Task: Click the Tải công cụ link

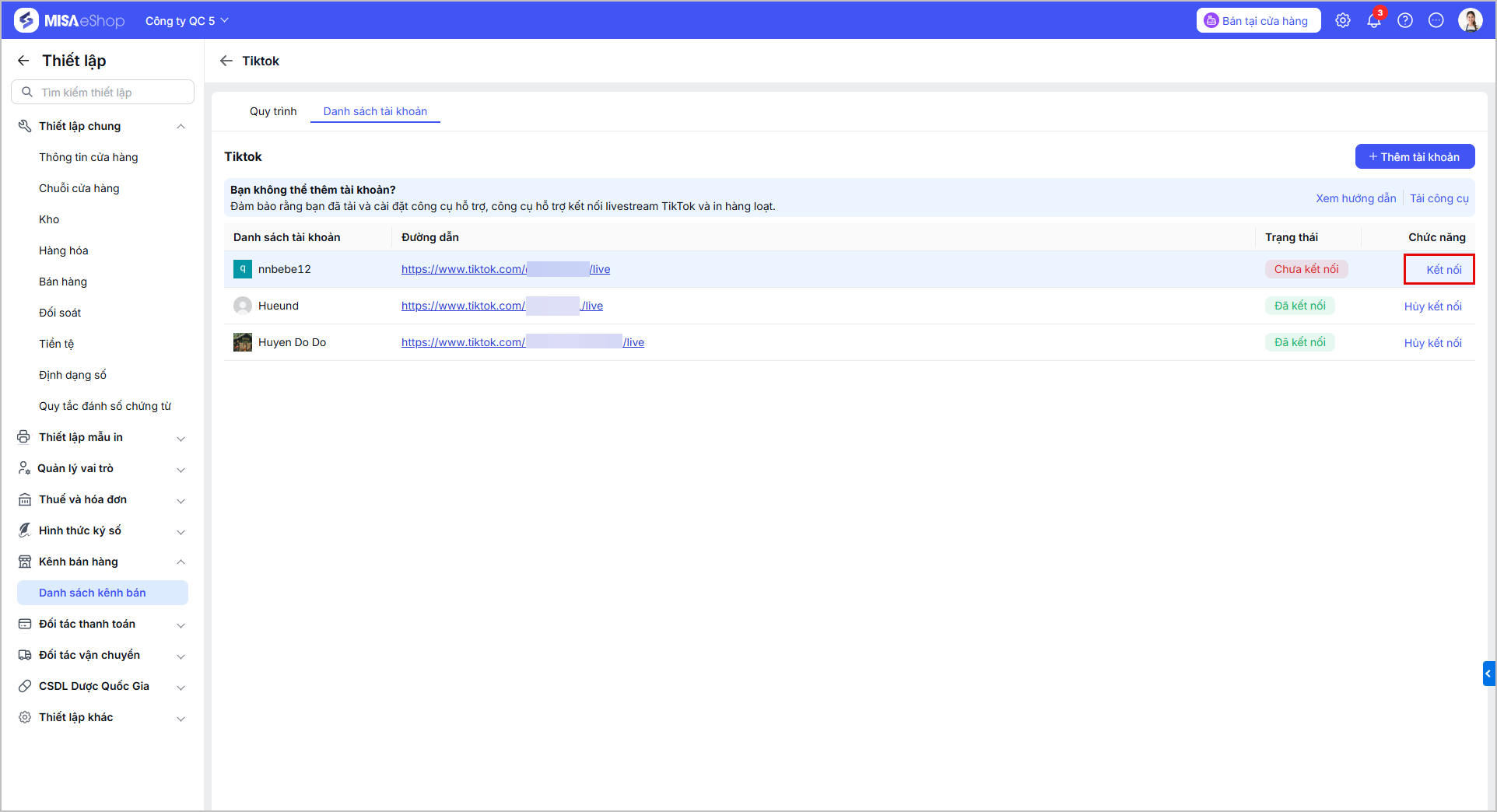Action: tap(1439, 198)
